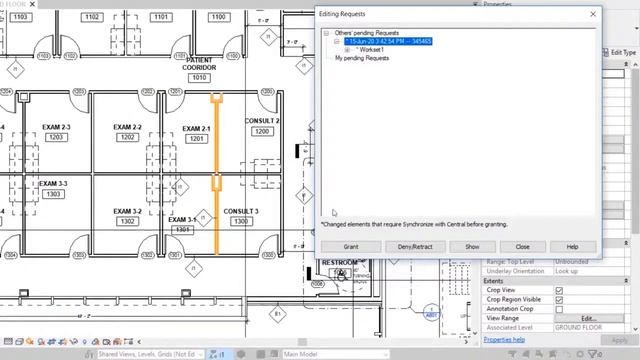Click Background Processes status icon

tap(580, 354)
